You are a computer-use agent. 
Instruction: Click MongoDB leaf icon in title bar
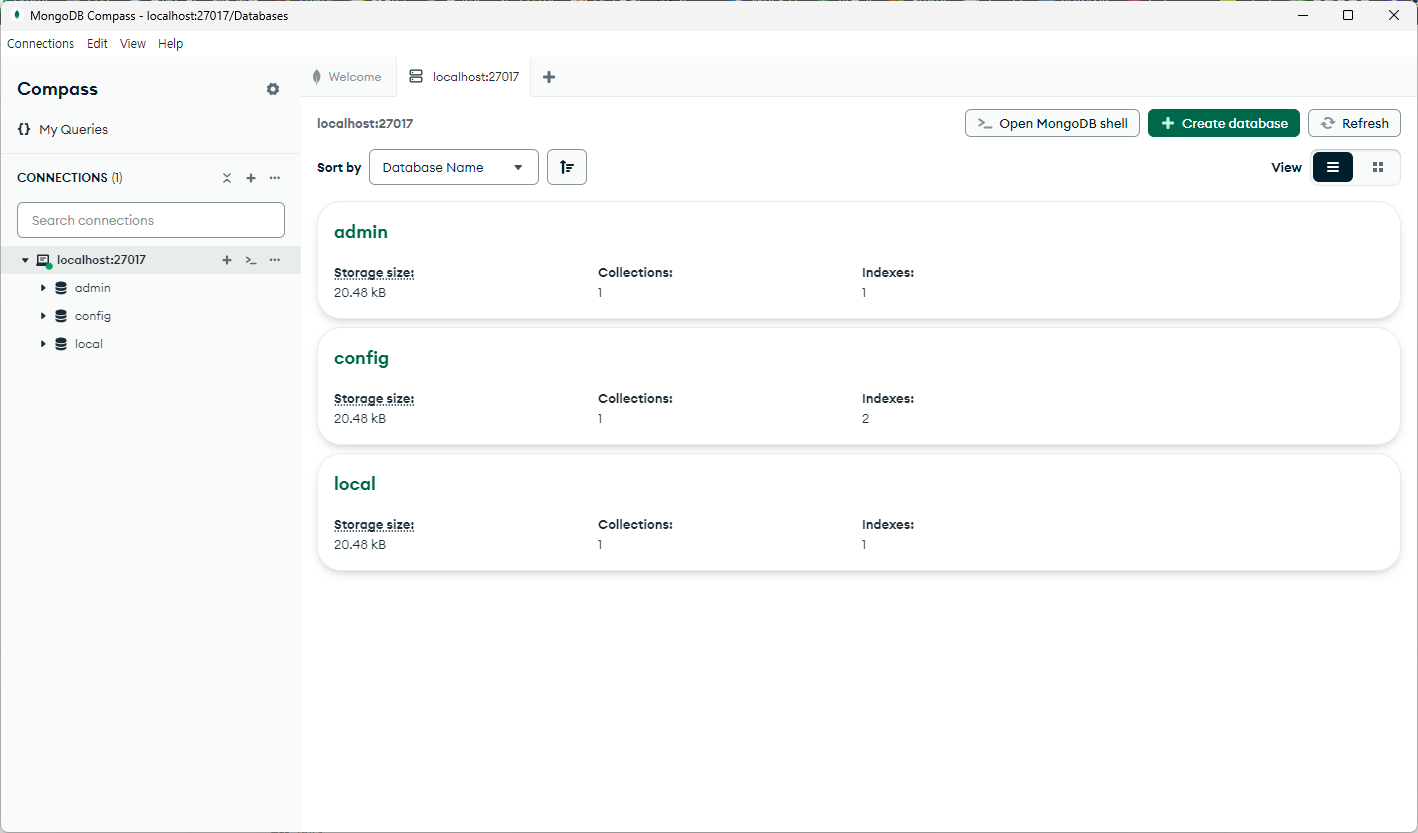point(17,15)
